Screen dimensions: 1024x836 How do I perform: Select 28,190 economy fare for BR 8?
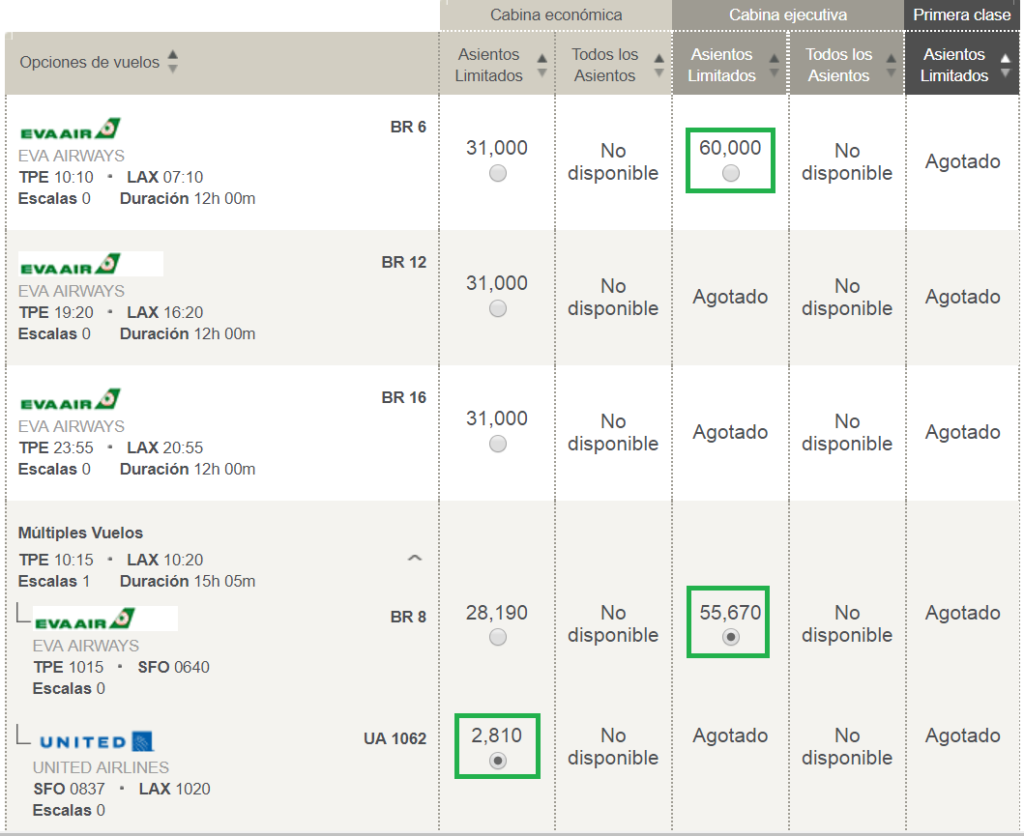point(498,637)
